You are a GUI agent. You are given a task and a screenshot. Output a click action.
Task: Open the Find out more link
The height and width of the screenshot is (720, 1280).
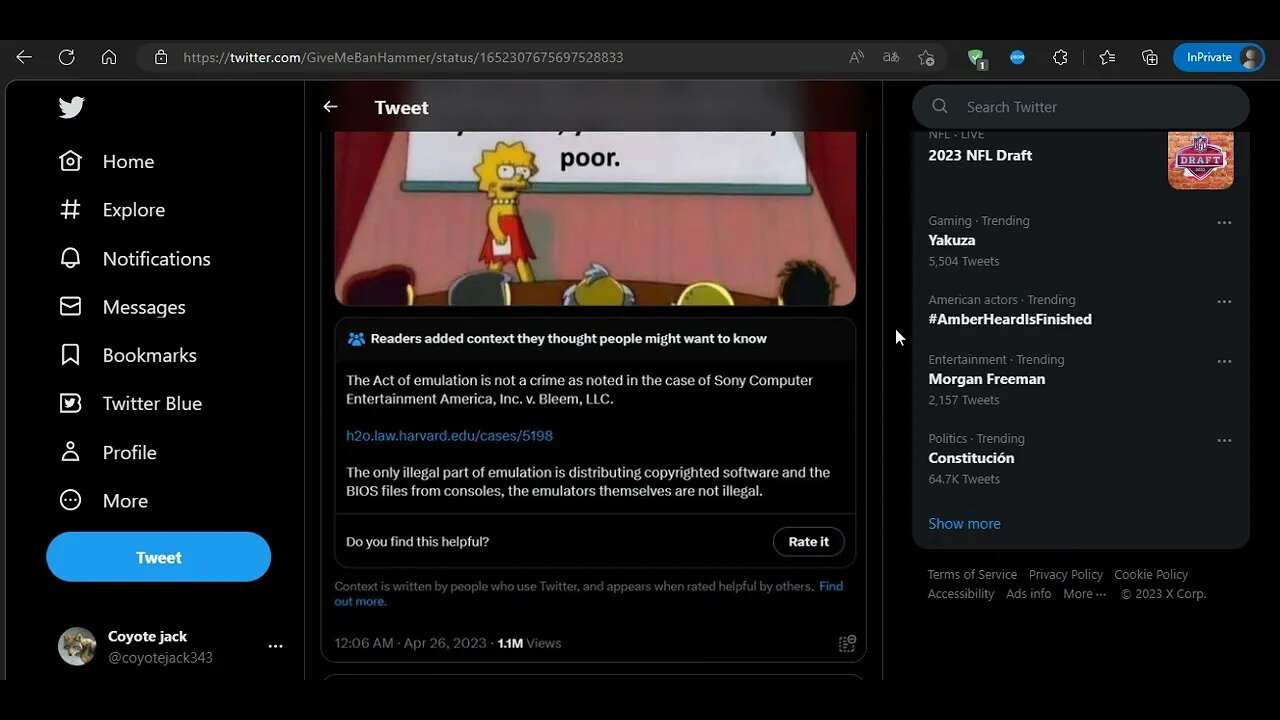(588, 594)
